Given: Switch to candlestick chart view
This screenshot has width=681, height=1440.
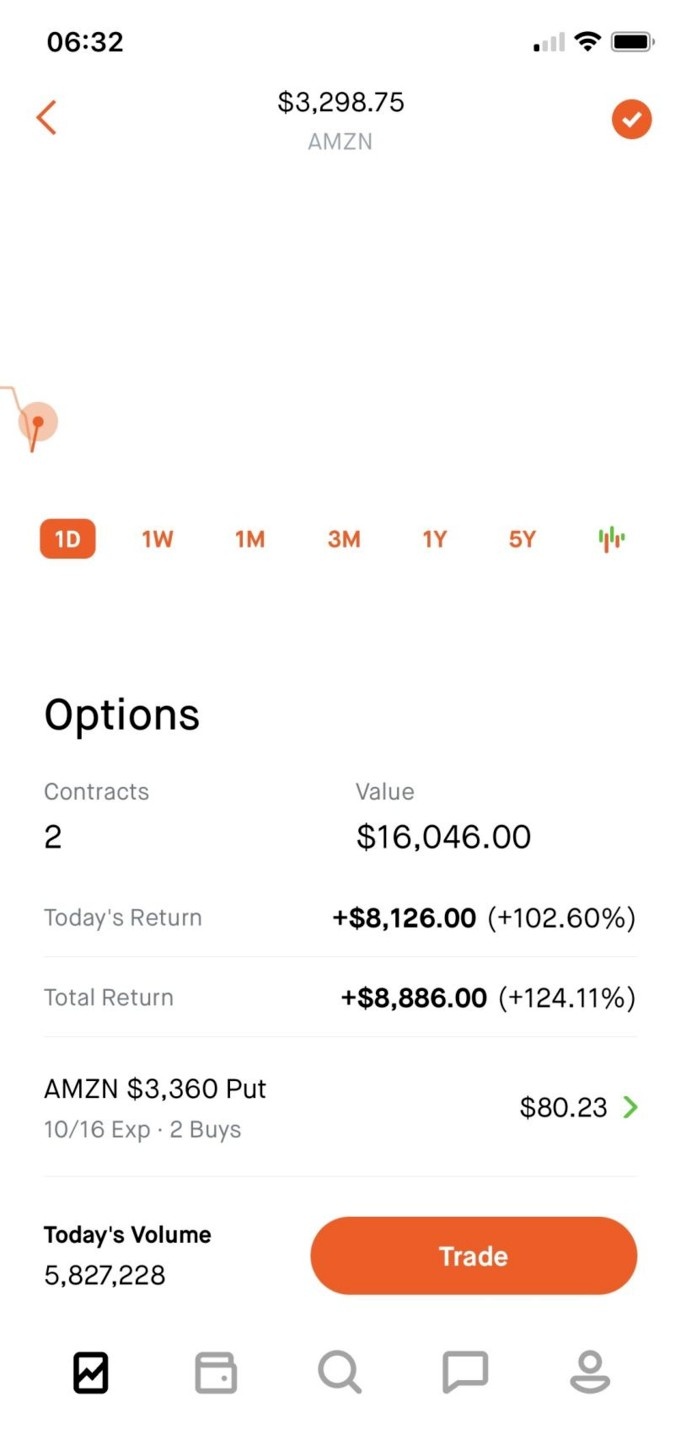Looking at the screenshot, I should click(x=611, y=540).
